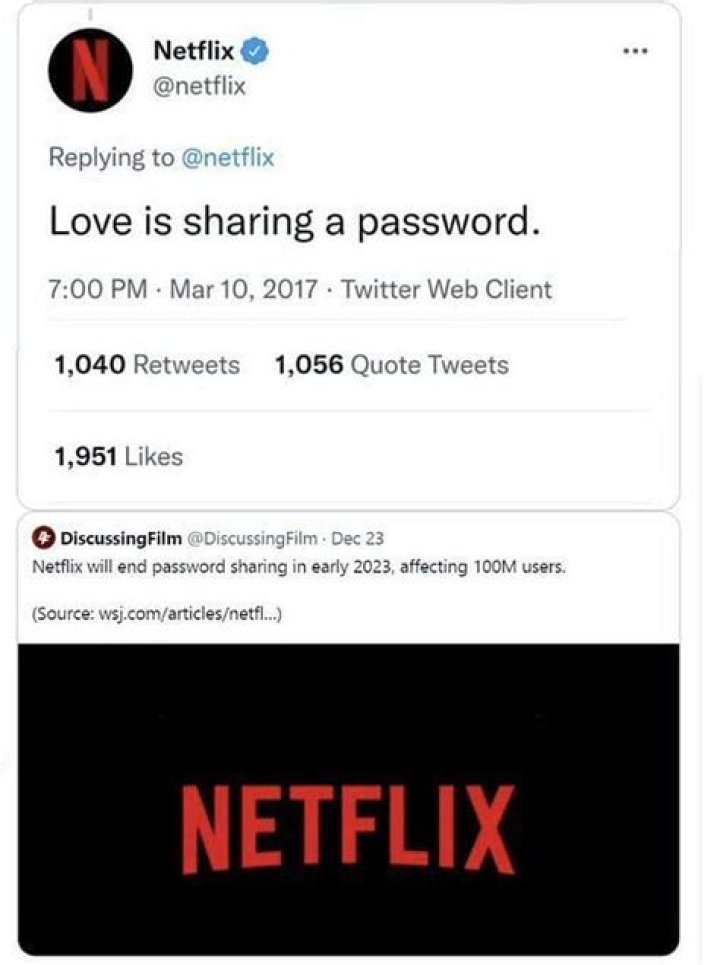This screenshot has height=965, width=720.
Task: Open the Twitter Web Client source link
Action: point(446,290)
